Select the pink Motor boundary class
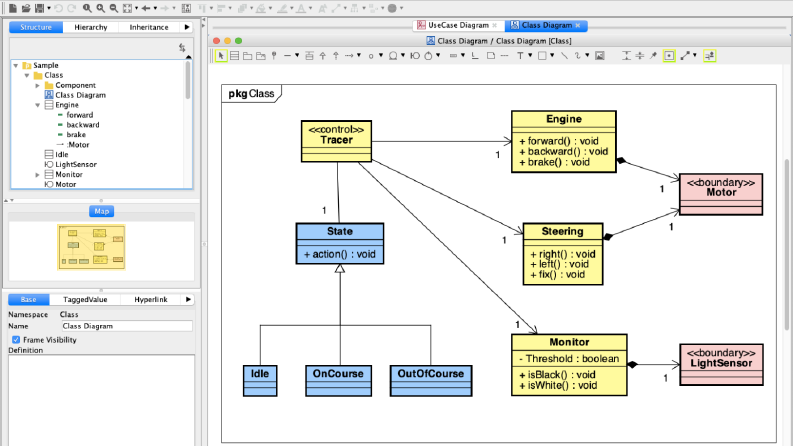 tap(721, 194)
